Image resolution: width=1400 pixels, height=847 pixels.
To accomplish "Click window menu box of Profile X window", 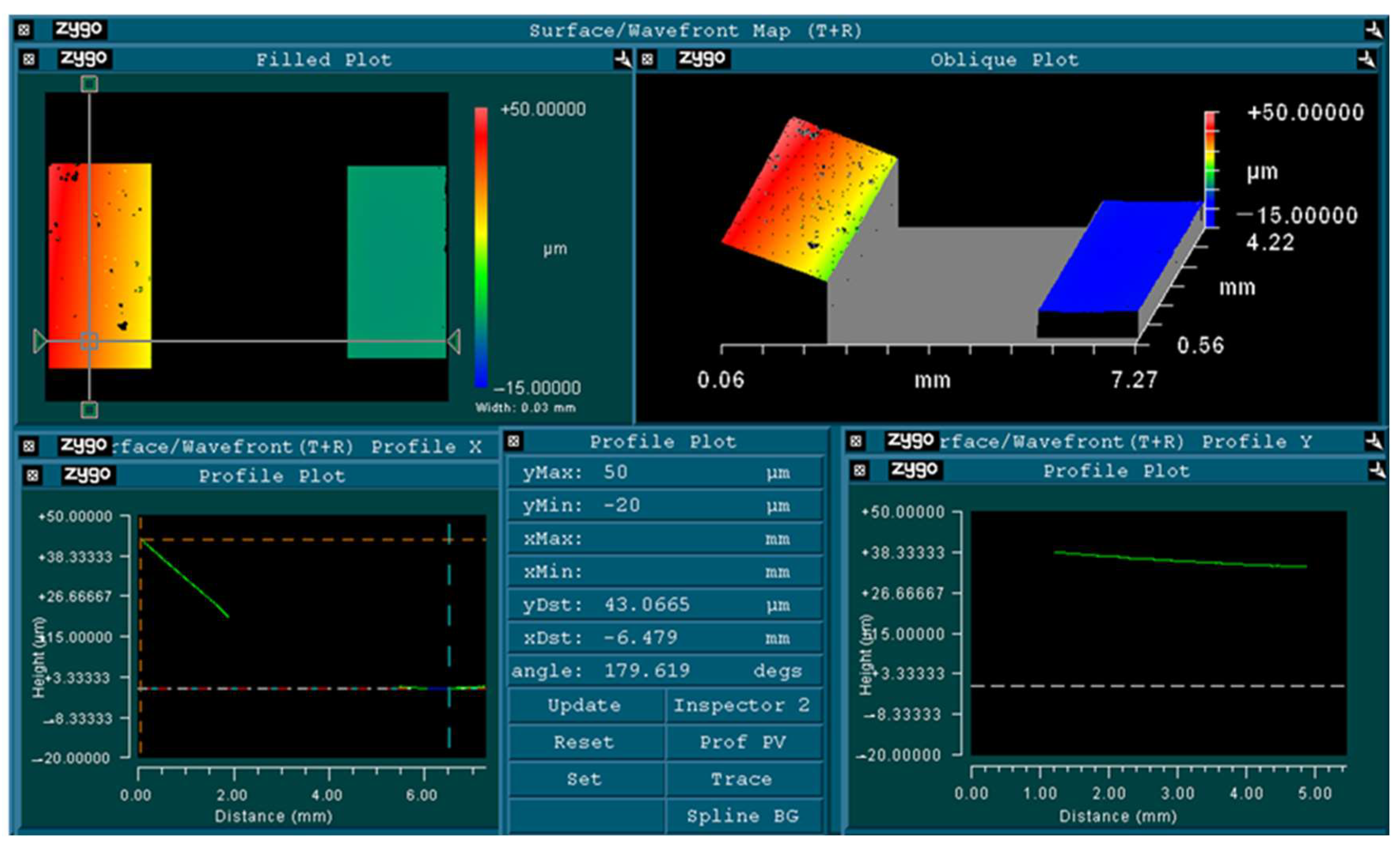I will tap(29, 446).
